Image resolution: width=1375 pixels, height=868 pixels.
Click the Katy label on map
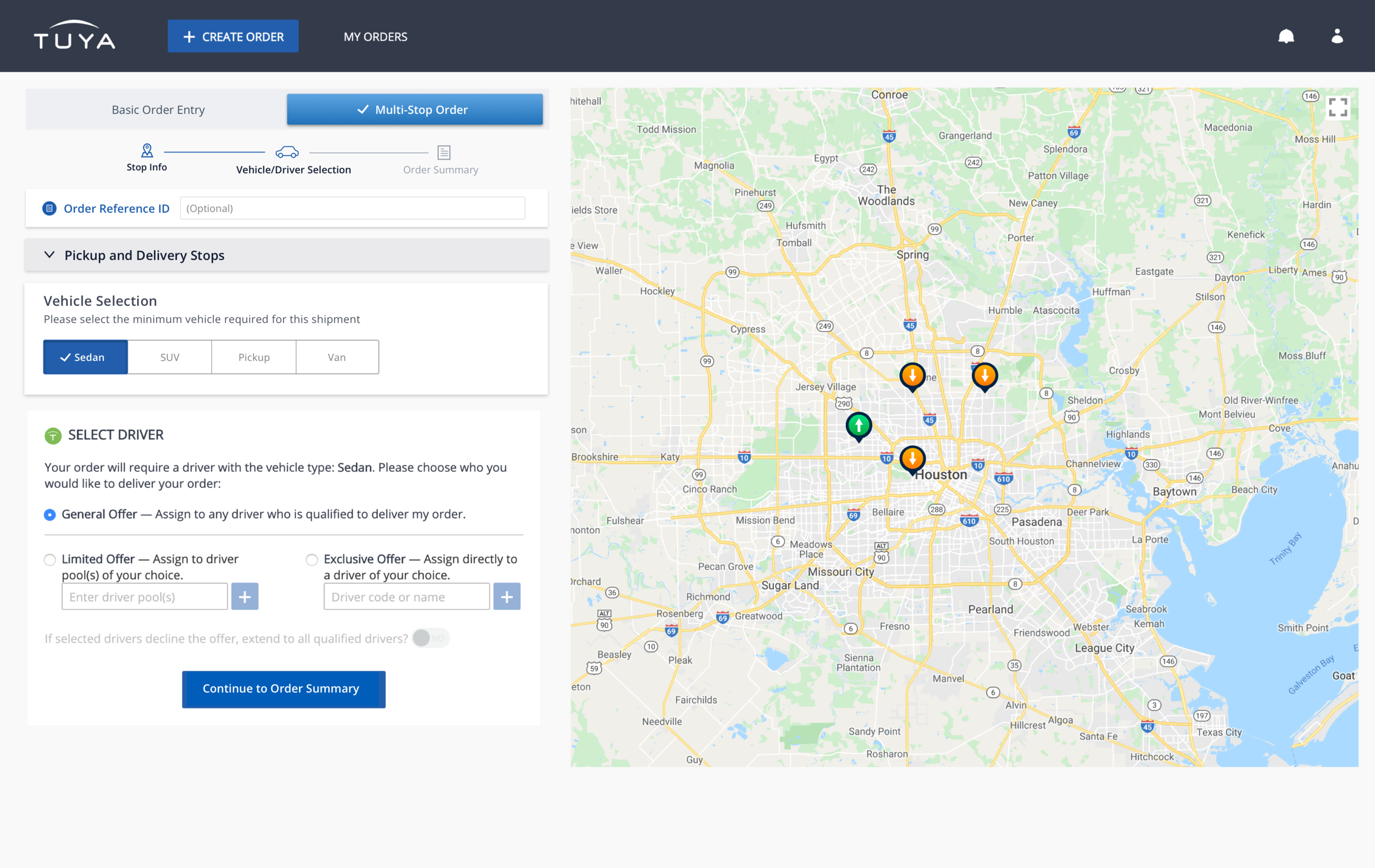[x=670, y=458]
